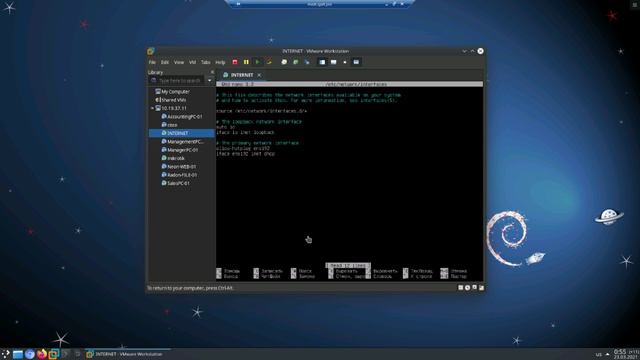Launch Firefox from the taskbar
Image resolution: width=640 pixels, height=360 pixels.
click(41, 354)
